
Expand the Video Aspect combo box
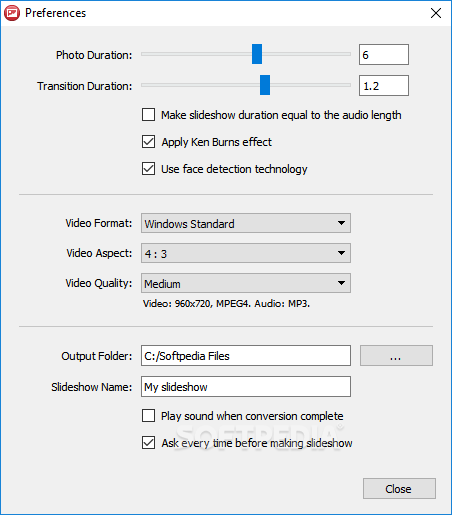pyautogui.click(x=246, y=253)
